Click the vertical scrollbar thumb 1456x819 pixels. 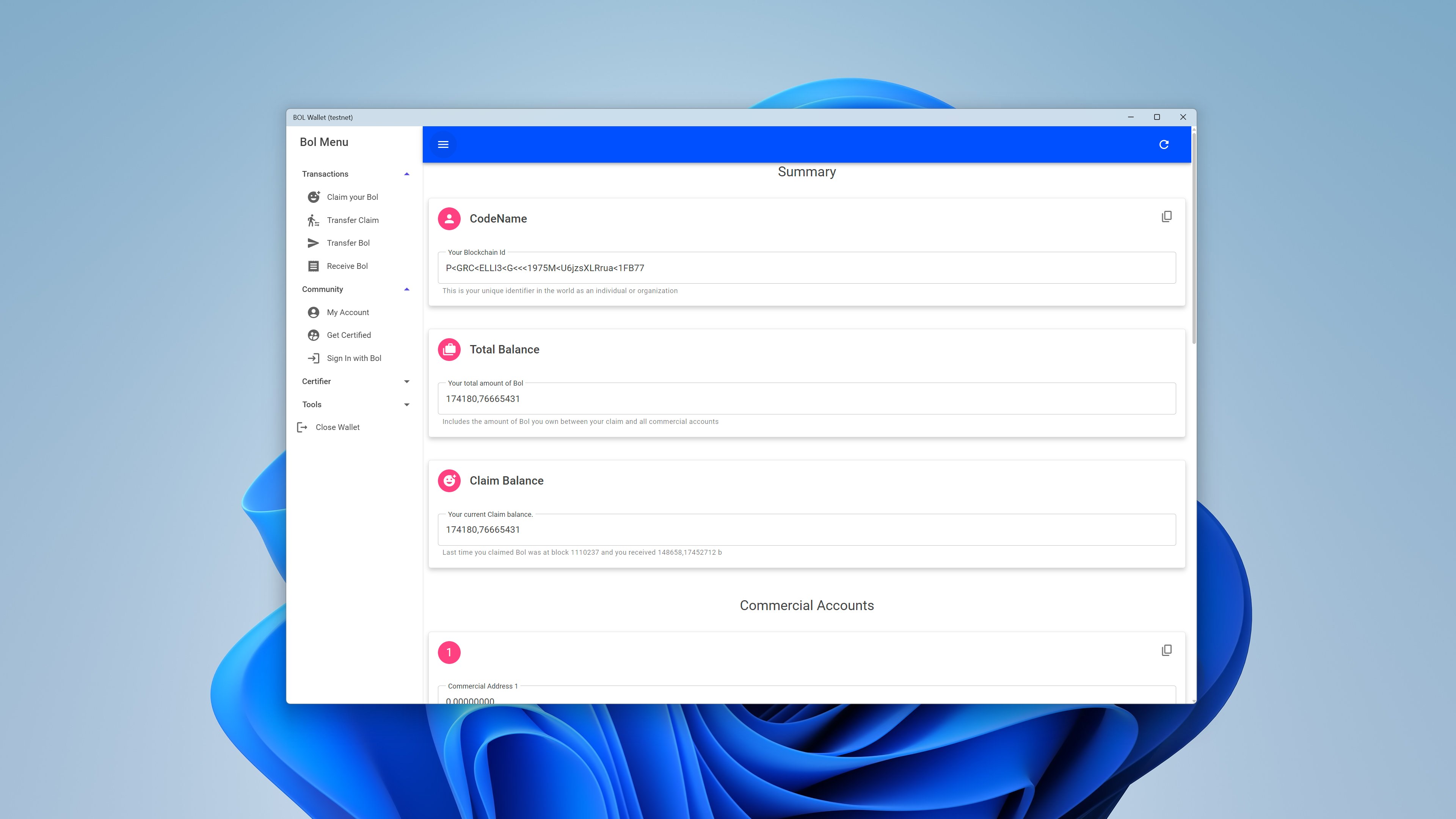tap(1194, 237)
